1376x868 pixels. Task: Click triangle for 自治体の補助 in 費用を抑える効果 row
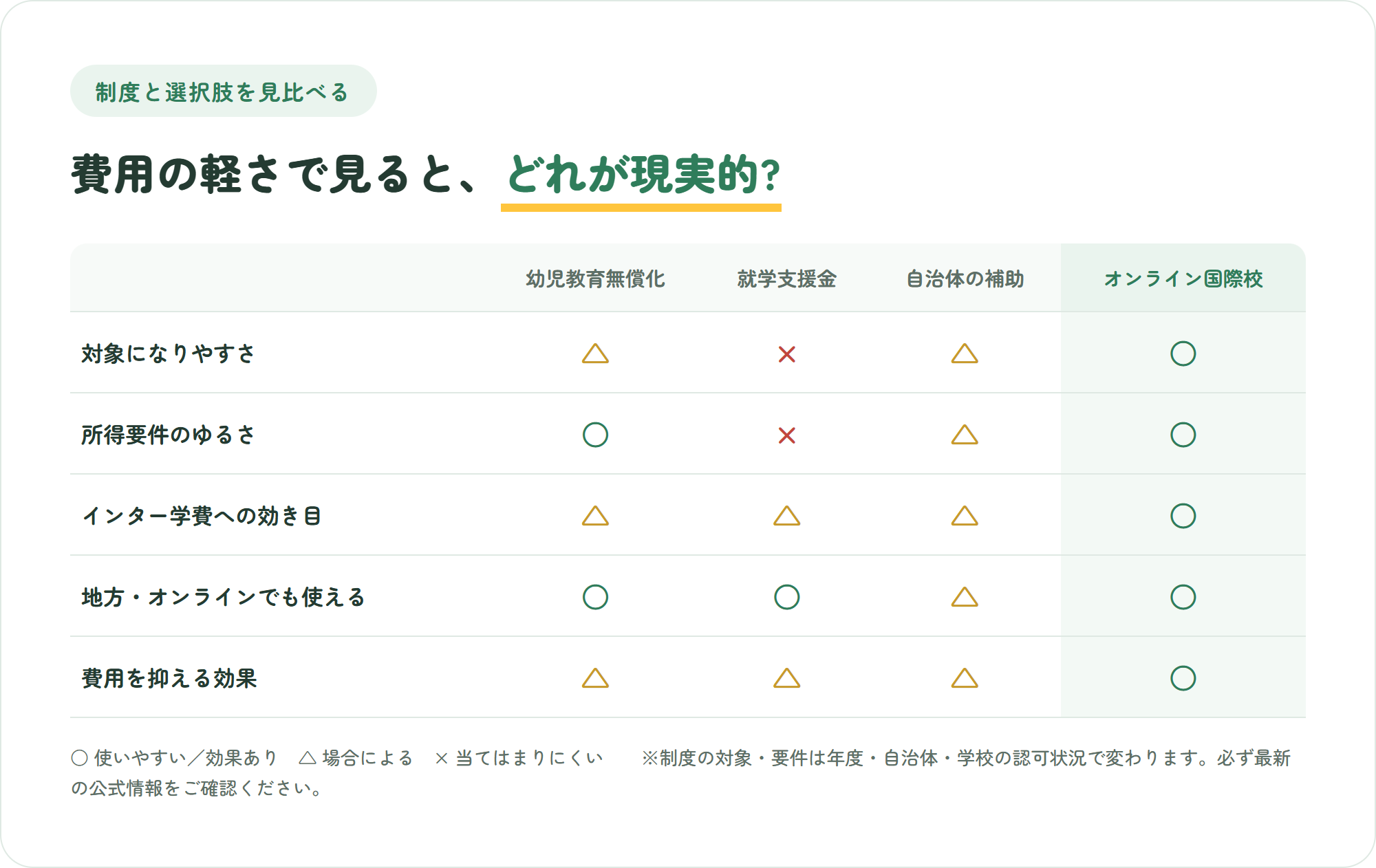pos(965,678)
